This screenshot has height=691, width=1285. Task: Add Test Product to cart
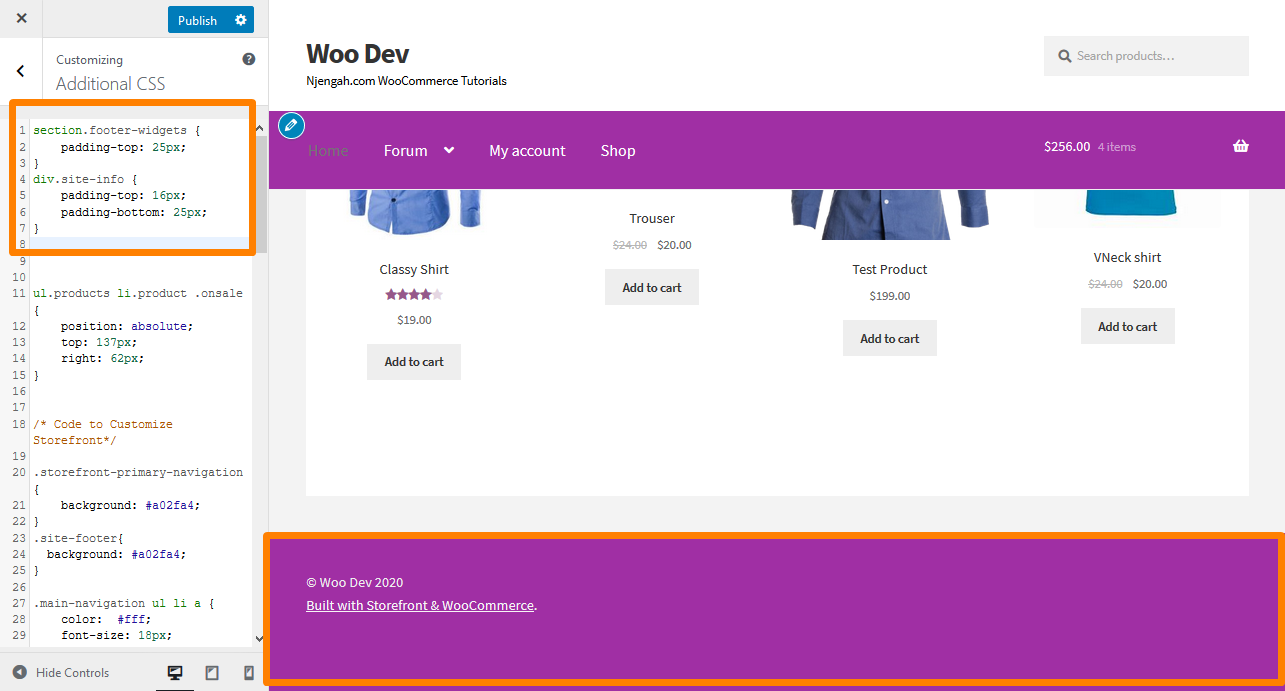[x=890, y=338]
